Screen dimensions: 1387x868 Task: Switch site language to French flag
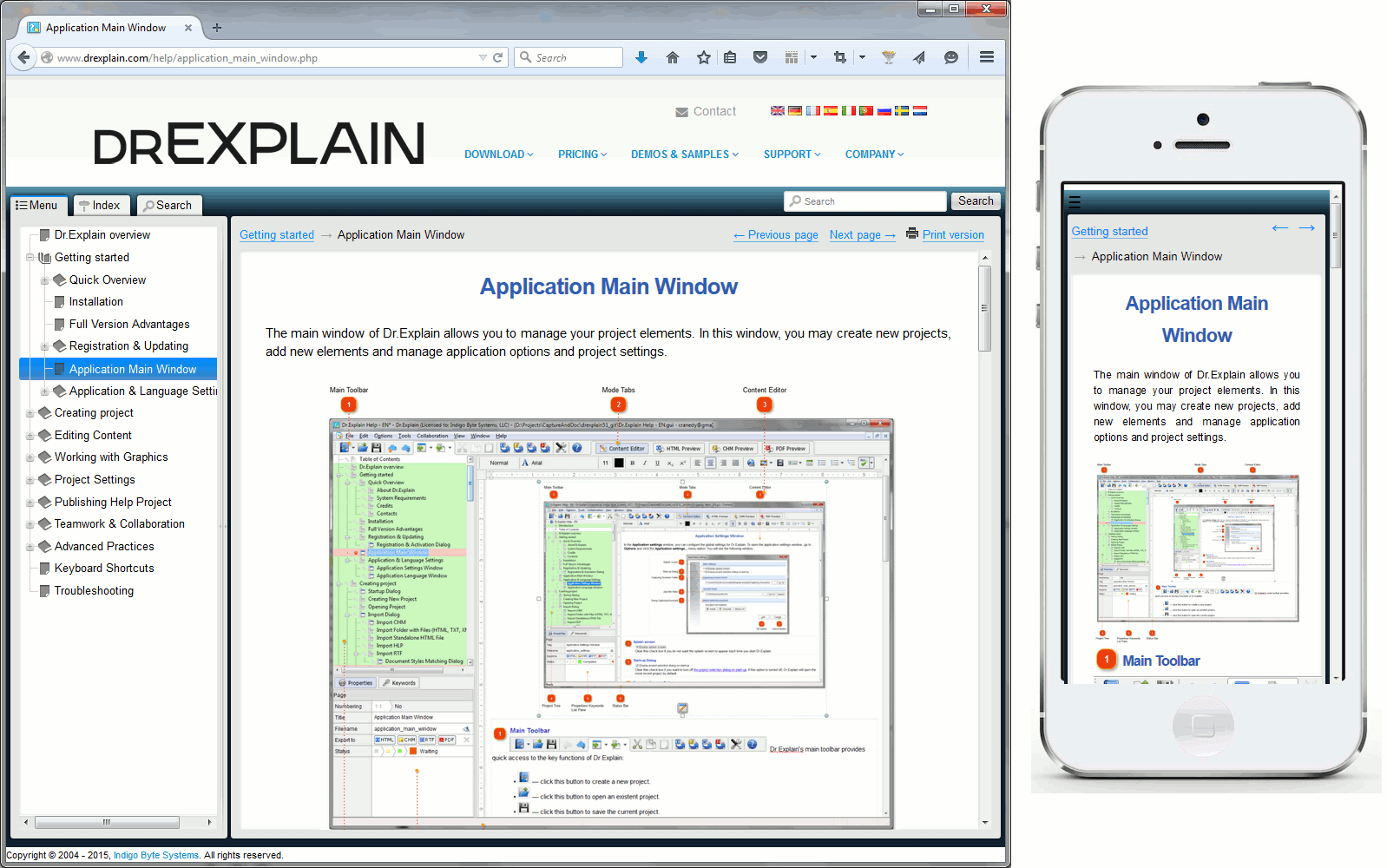click(813, 110)
